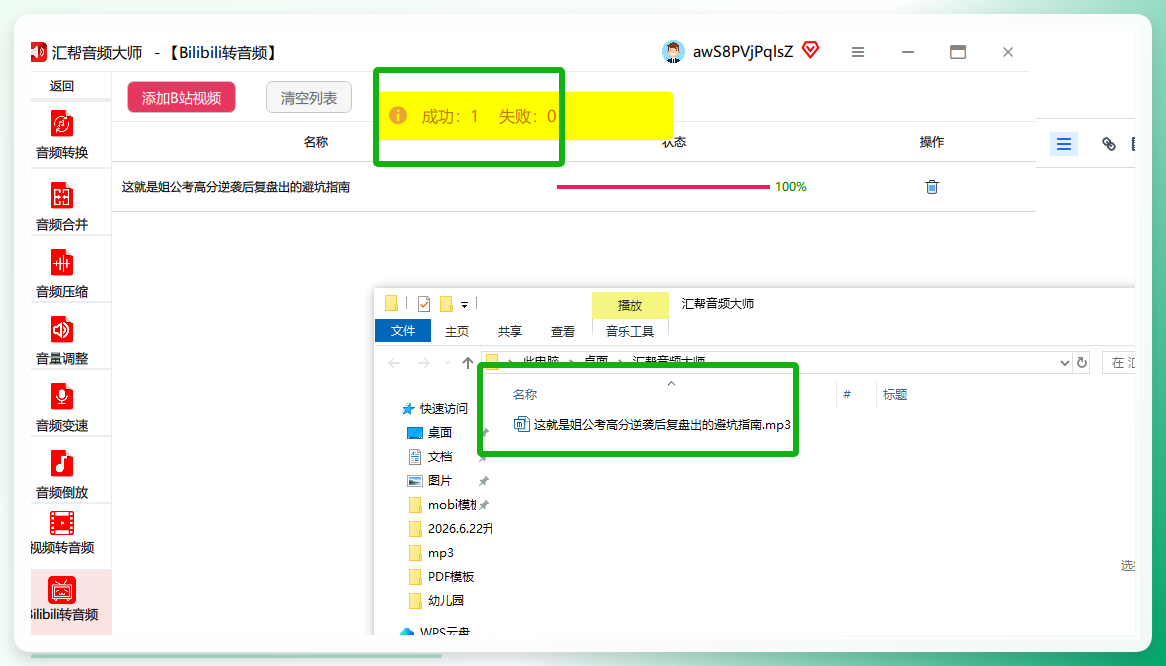Open the recent locations dropdown arrow
The height and width of the screenshot is (666, 1166).
point(447,363)
